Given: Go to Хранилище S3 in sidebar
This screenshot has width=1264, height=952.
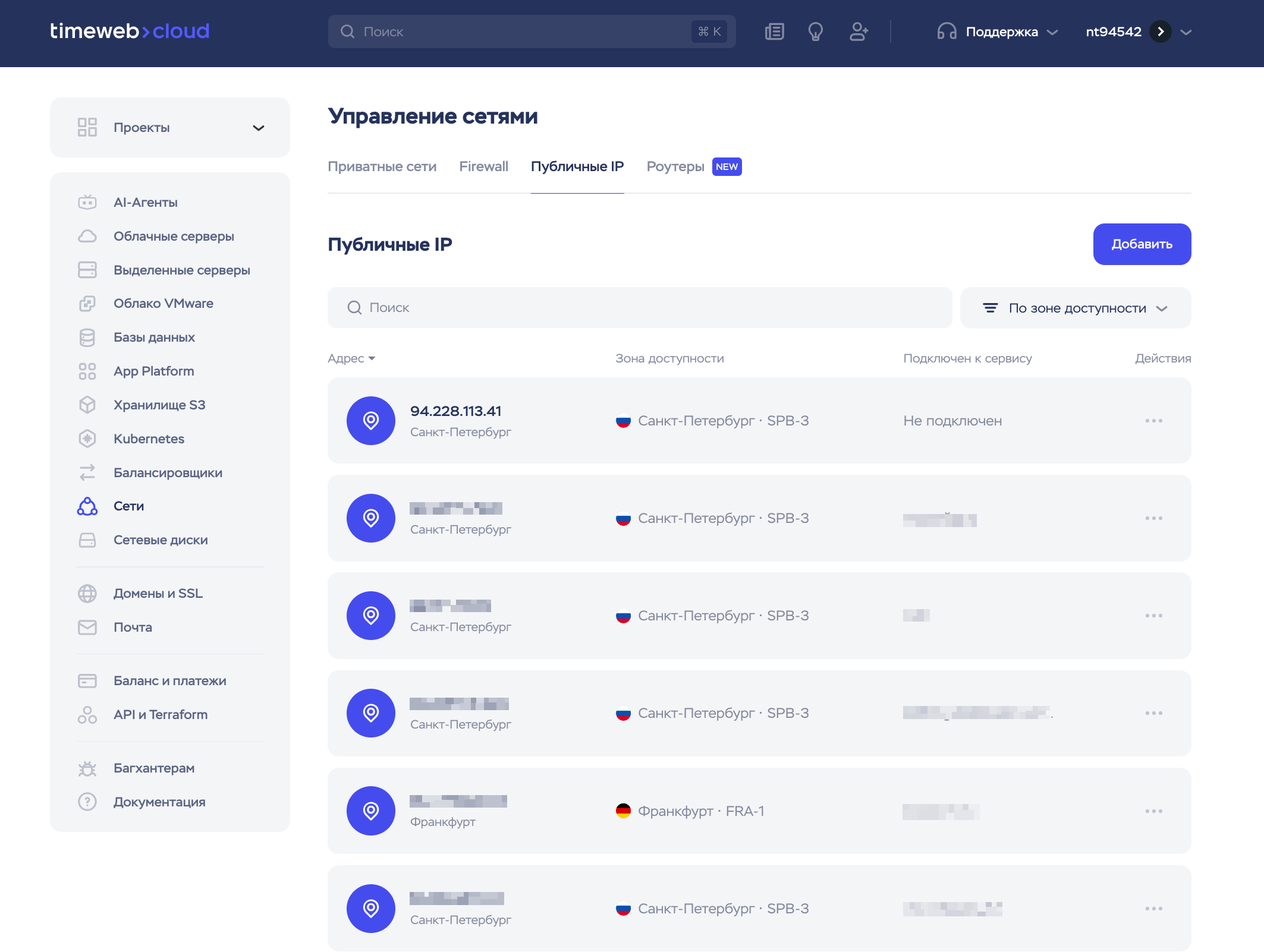Looking at the screenshot, I should tap(159, 405).
